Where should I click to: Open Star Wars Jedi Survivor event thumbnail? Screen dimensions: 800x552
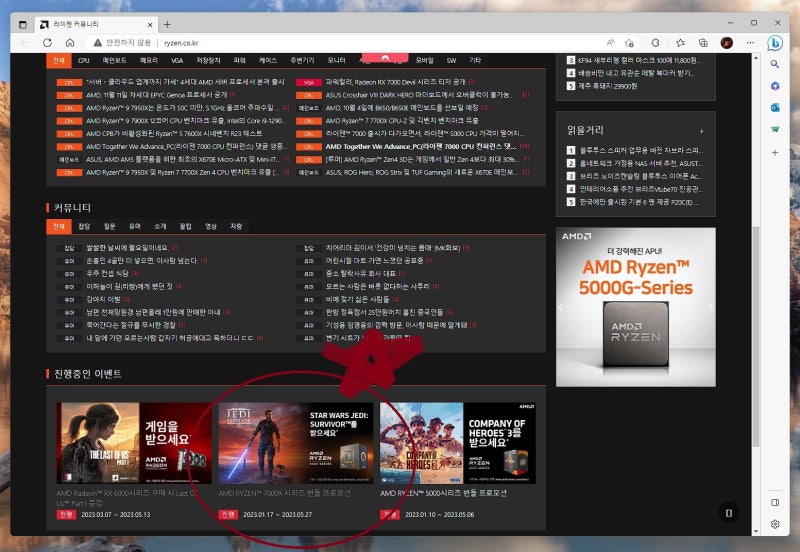tap(296, 443)
